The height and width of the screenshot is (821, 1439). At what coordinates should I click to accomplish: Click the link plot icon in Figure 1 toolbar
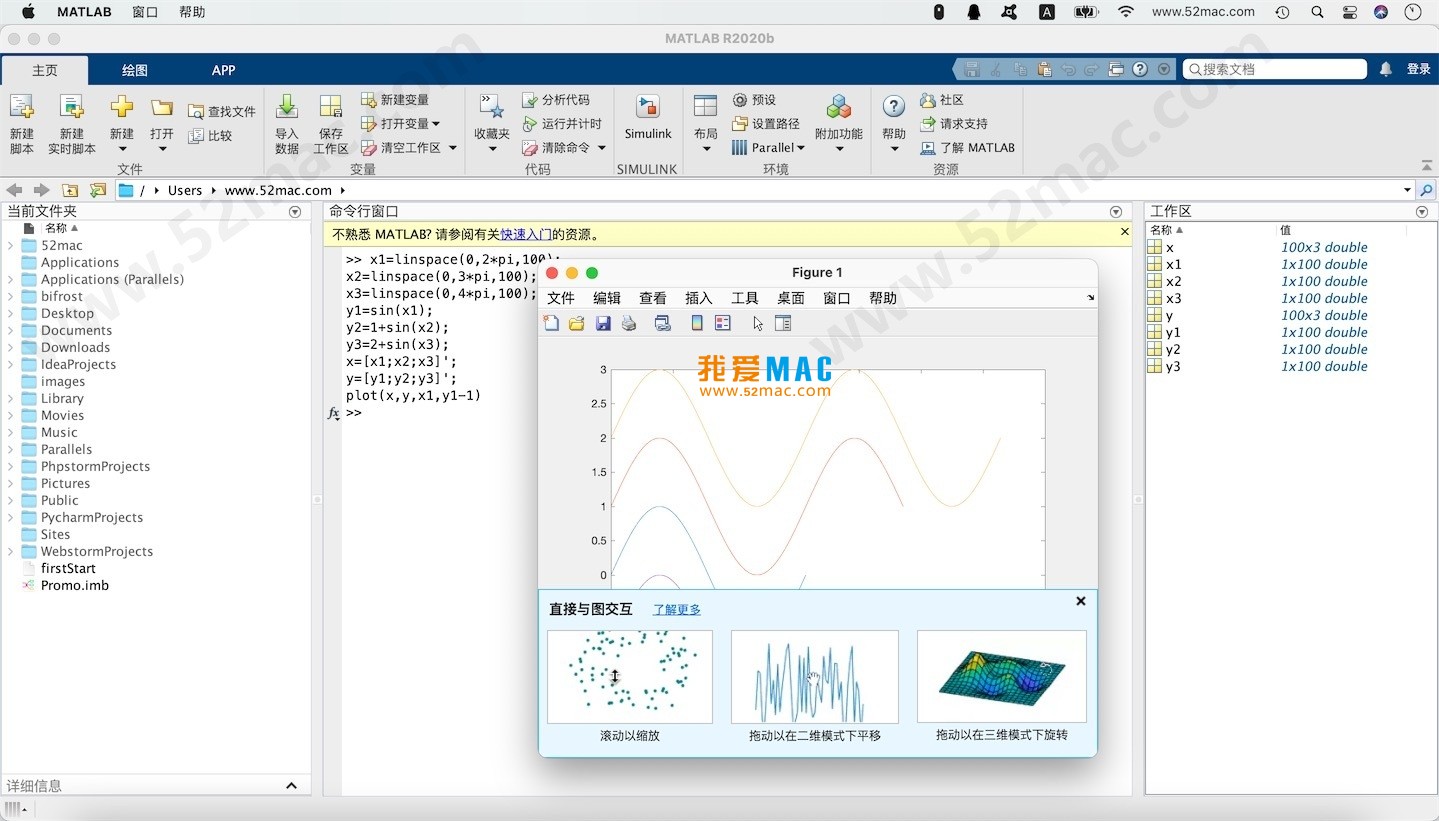point(663,323)
